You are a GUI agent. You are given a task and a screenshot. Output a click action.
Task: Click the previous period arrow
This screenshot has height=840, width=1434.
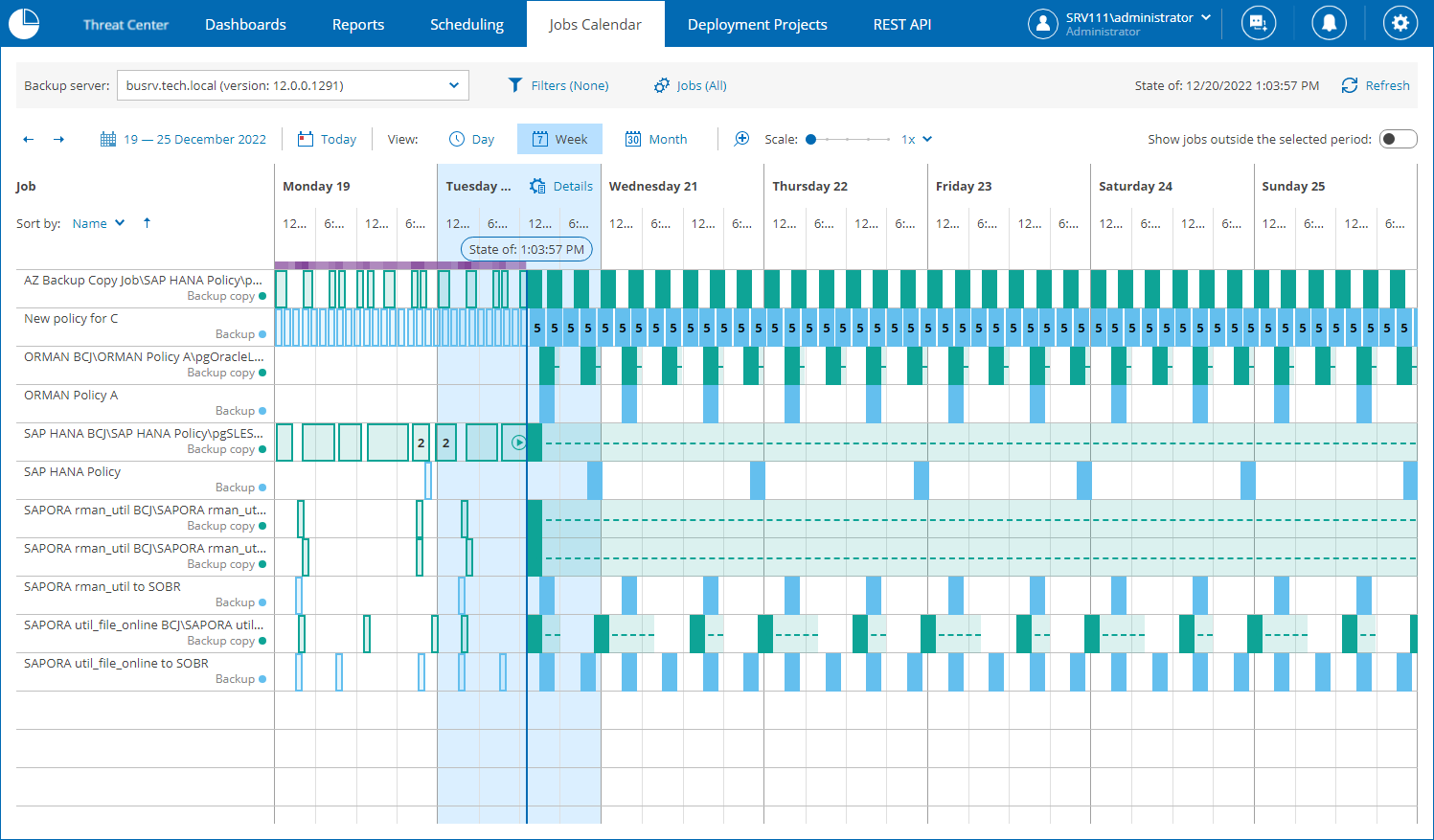(x=28, y=139)
